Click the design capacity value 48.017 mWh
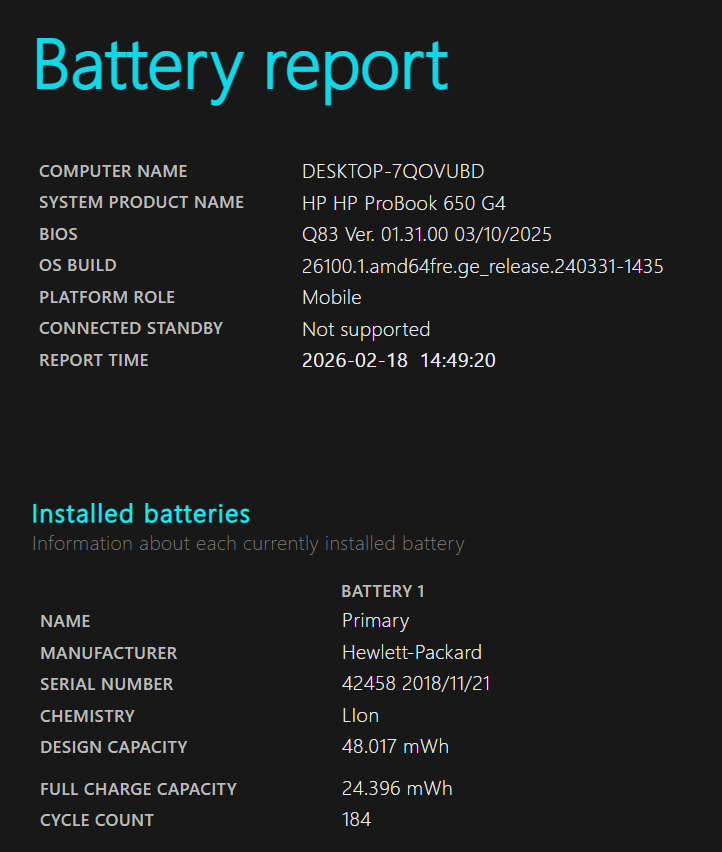722x852 pixels. 395,747
